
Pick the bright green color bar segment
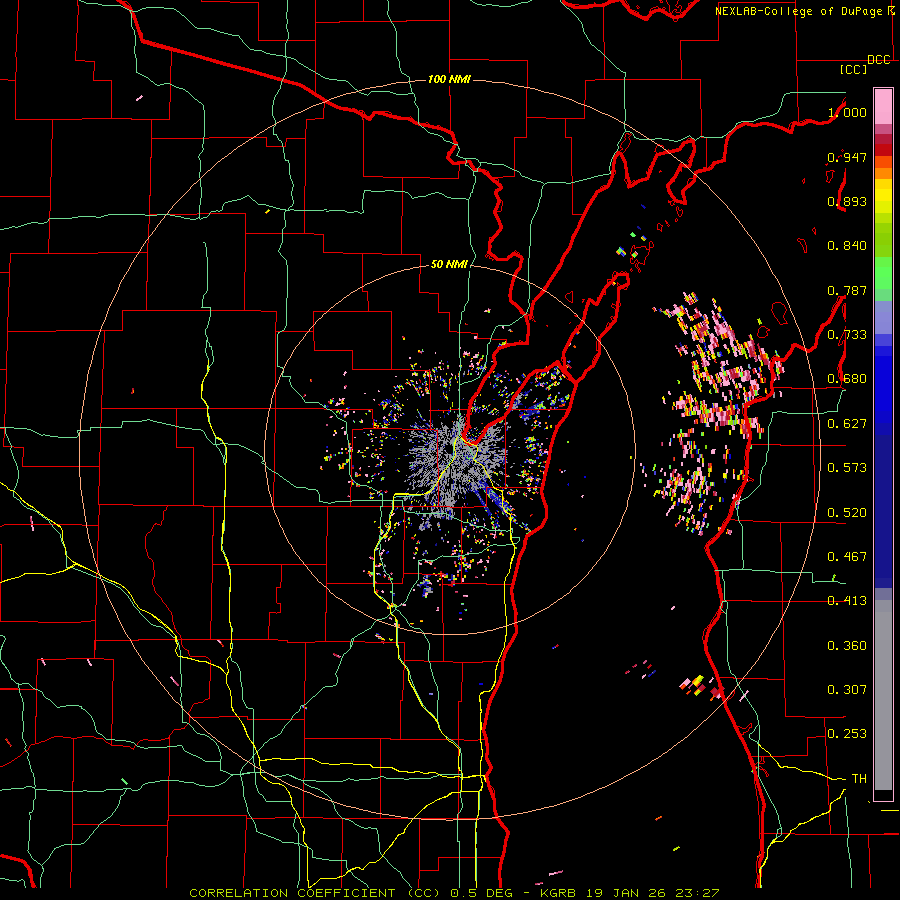(883, 274)
